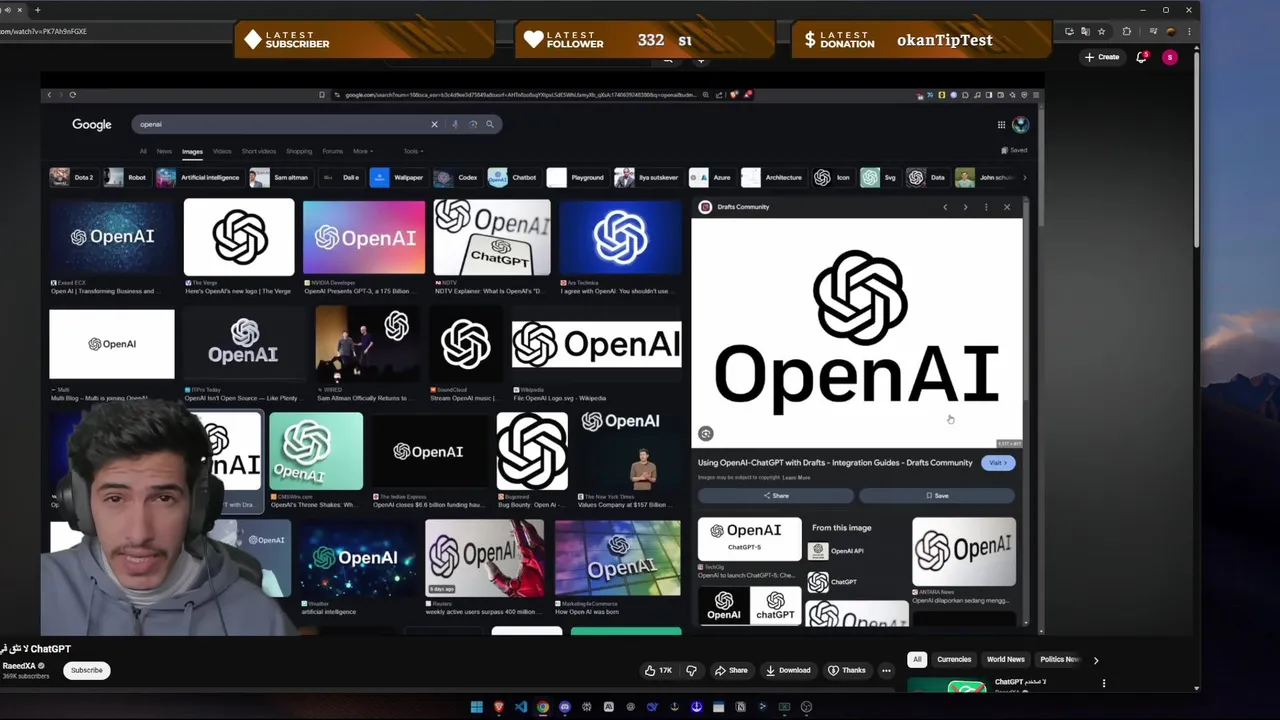Expand the Tools dropdown
Image resolution: width=1280 pixels, height=720 pixels.
pos(413,151)
